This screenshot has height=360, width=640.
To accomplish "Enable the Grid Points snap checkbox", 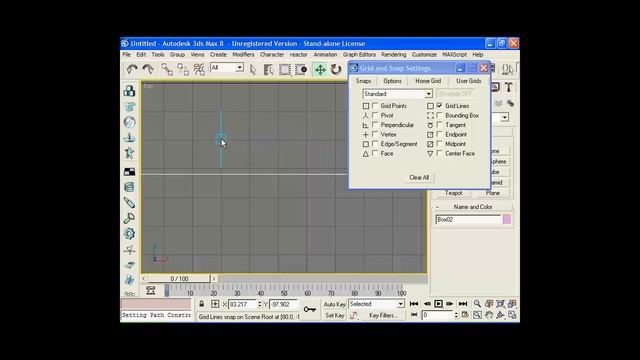I will tap(375, 106).
